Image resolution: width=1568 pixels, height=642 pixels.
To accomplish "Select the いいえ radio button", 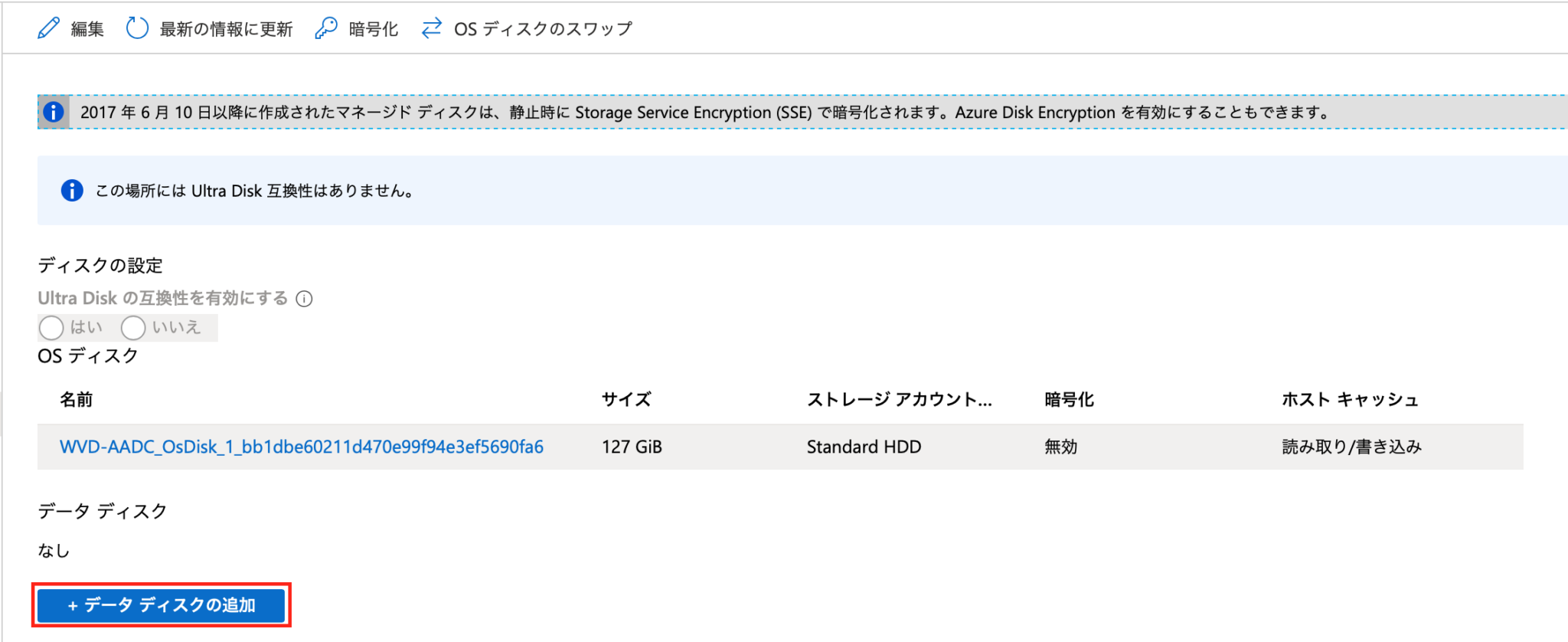I will (133, 328).
